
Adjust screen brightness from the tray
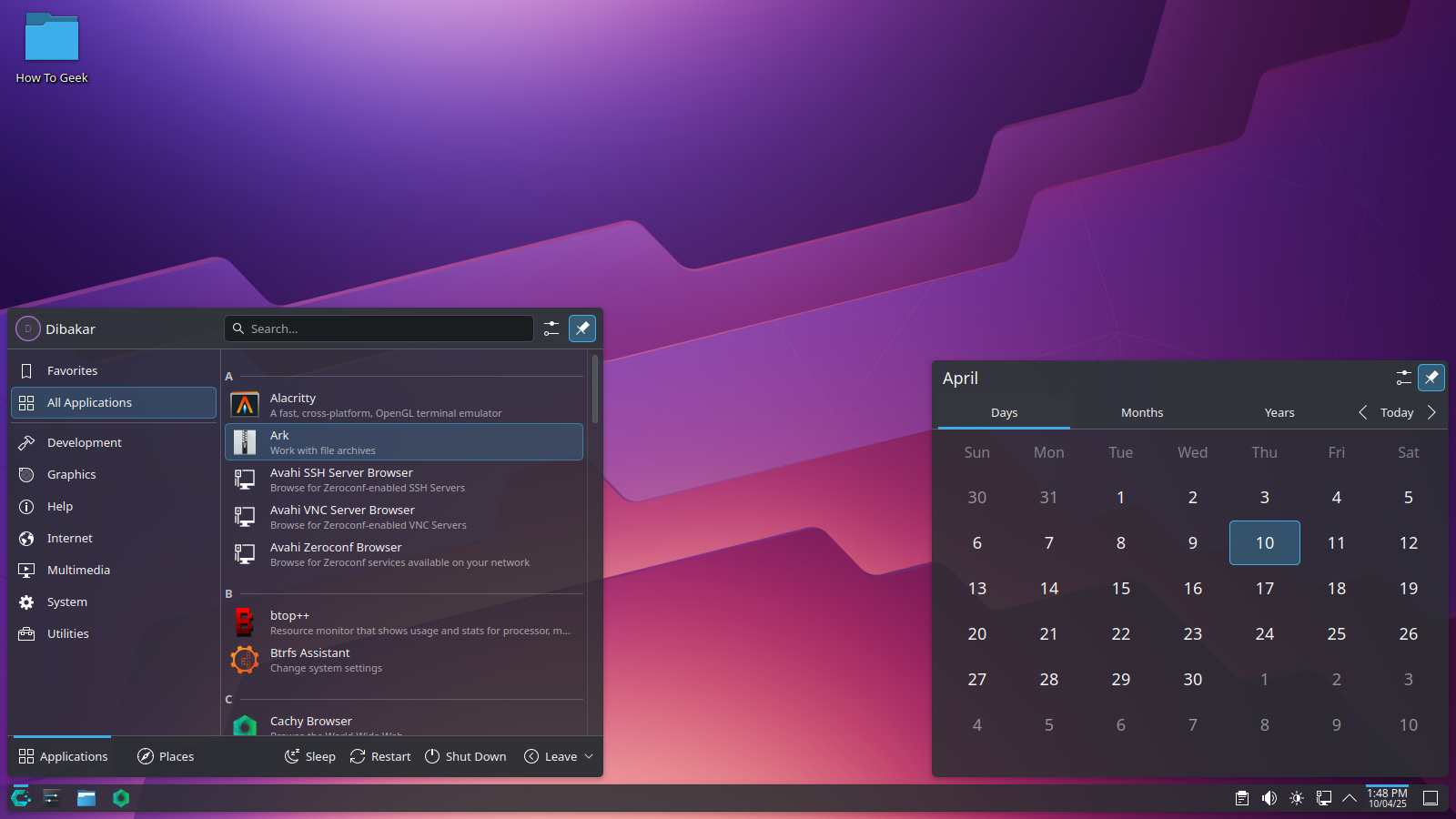(x=1296, y=798)
